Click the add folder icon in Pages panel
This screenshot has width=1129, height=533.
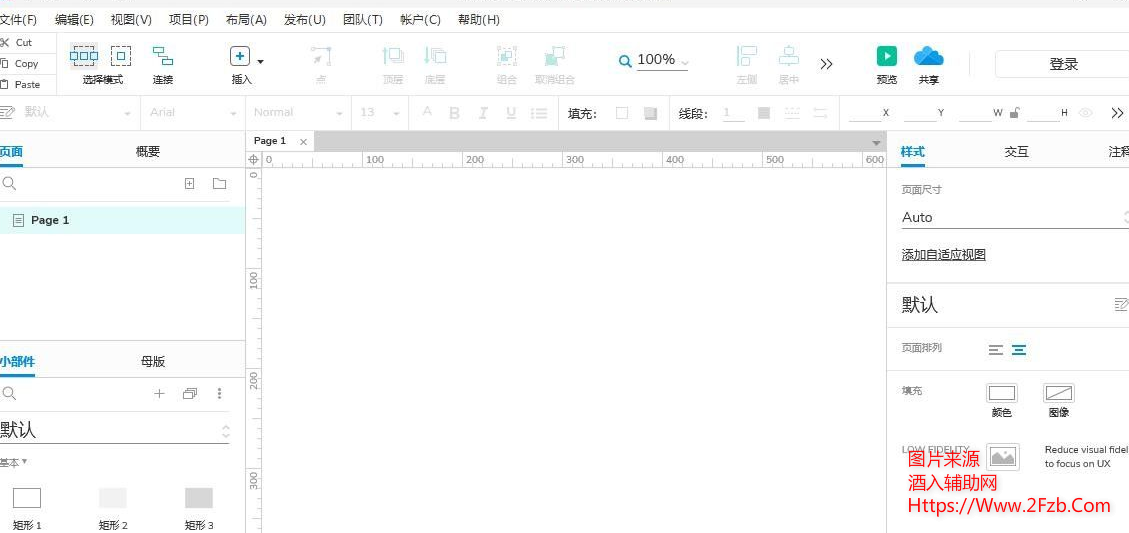coord(219,183)
